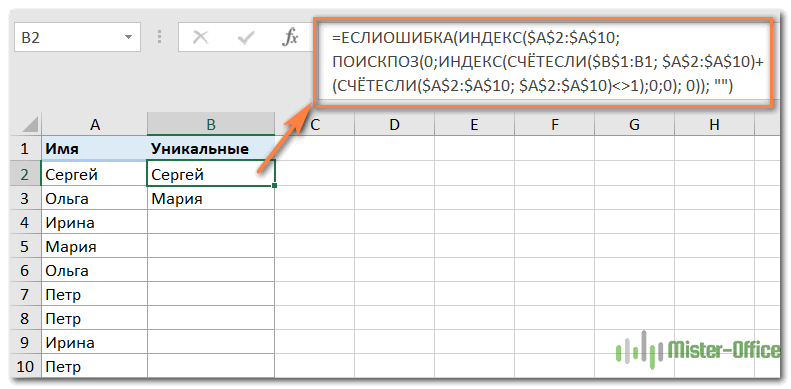Click the Cancel (X) formula icon

(201, 37)
